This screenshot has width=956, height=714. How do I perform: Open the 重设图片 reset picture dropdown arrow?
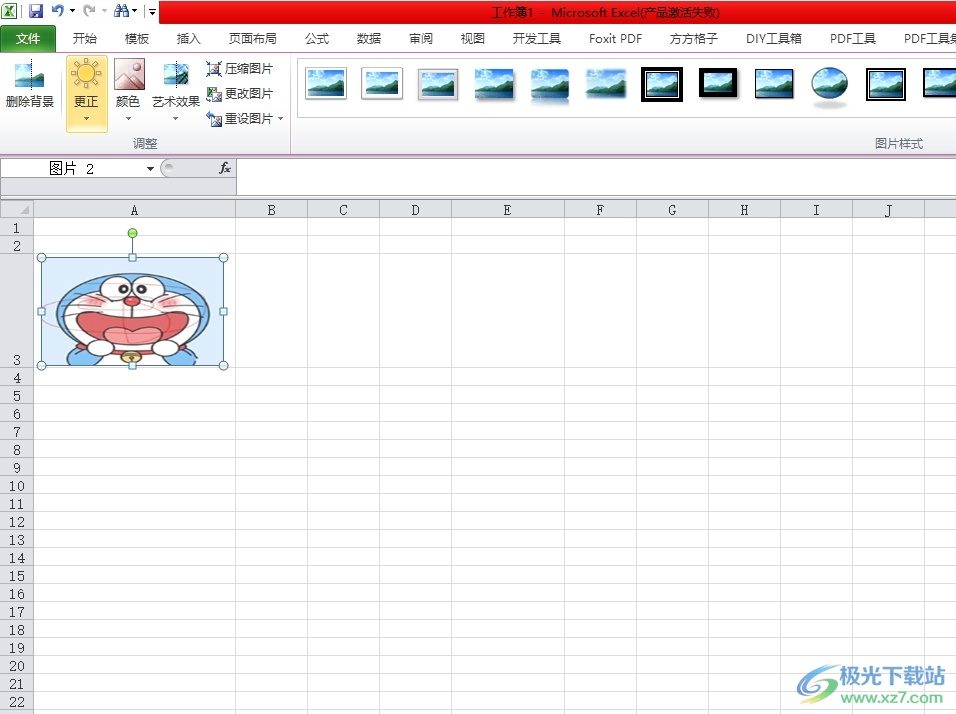click(x=281, y=119)
